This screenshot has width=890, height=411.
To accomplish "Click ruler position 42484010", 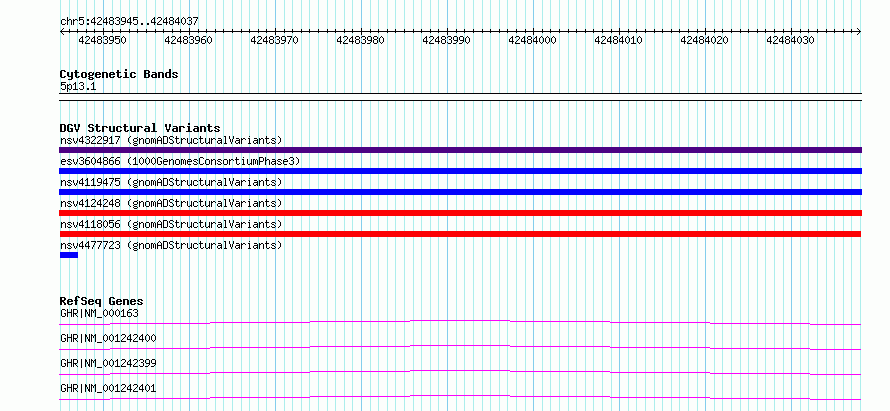I will tap(619, 40).
